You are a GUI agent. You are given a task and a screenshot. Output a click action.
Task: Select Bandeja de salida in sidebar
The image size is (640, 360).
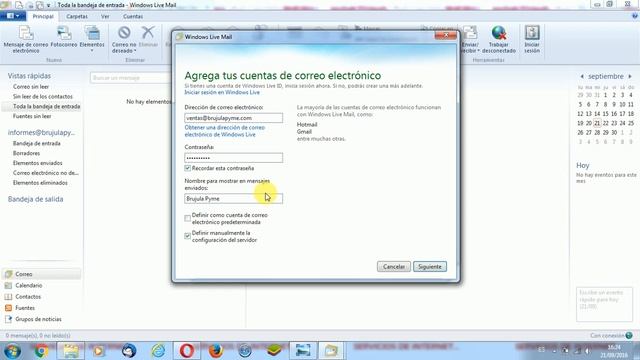coord(36,199)
